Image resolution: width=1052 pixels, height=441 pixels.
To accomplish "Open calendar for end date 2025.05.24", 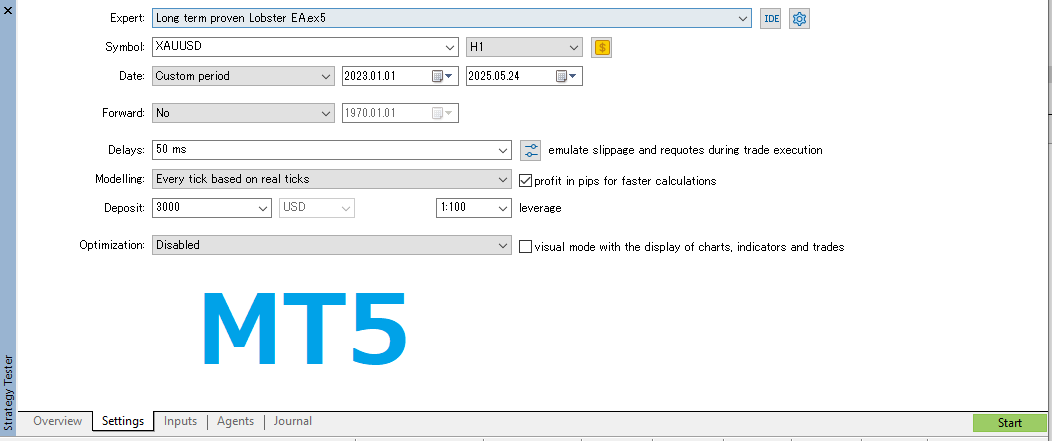I will 566,77.
